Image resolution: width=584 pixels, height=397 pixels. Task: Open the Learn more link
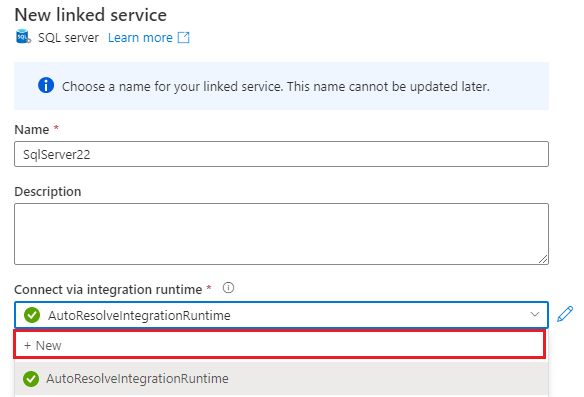pos(140,38)
